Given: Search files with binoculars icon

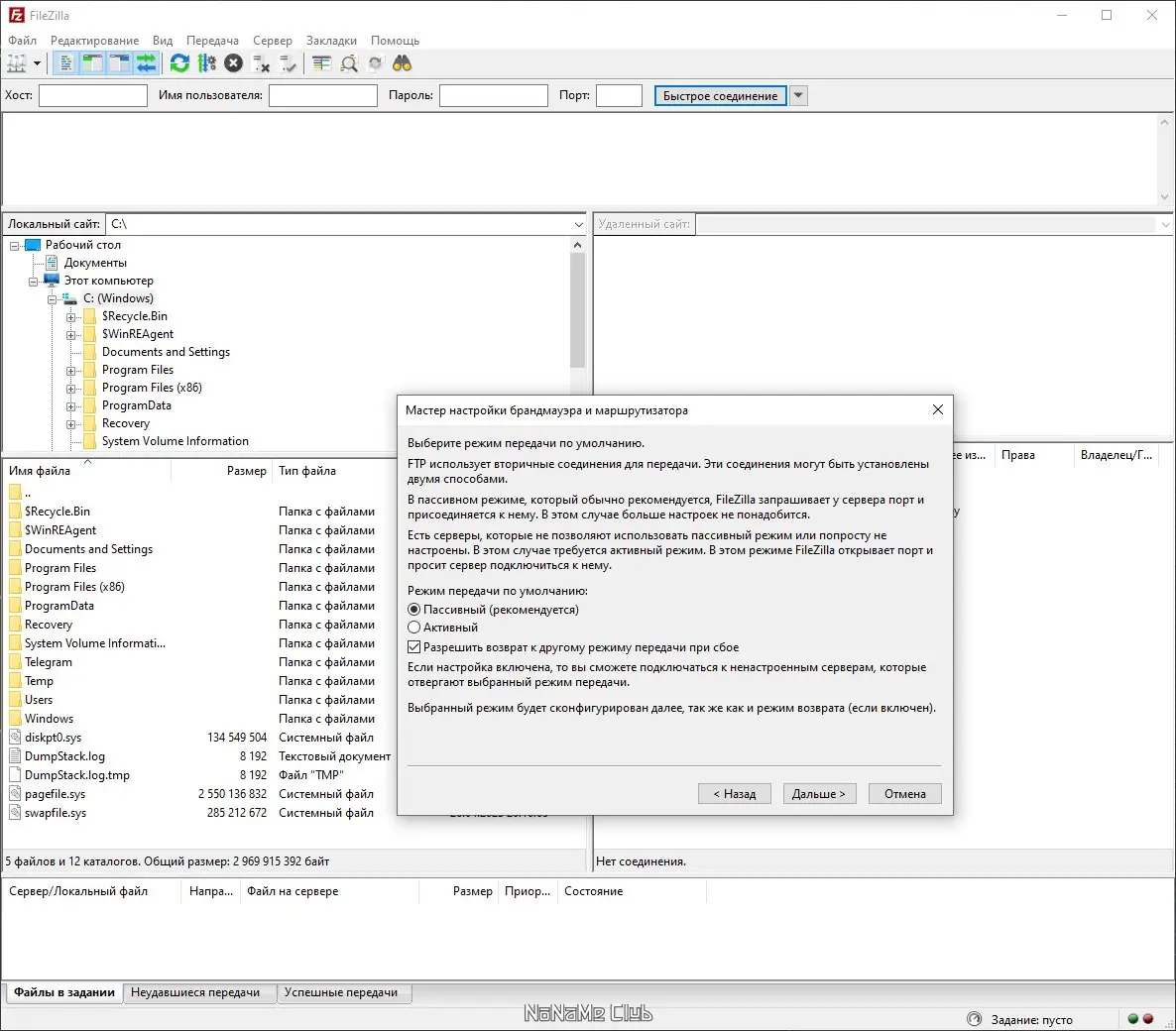Looking at the screenshot, I should click(x=403, y=63).
